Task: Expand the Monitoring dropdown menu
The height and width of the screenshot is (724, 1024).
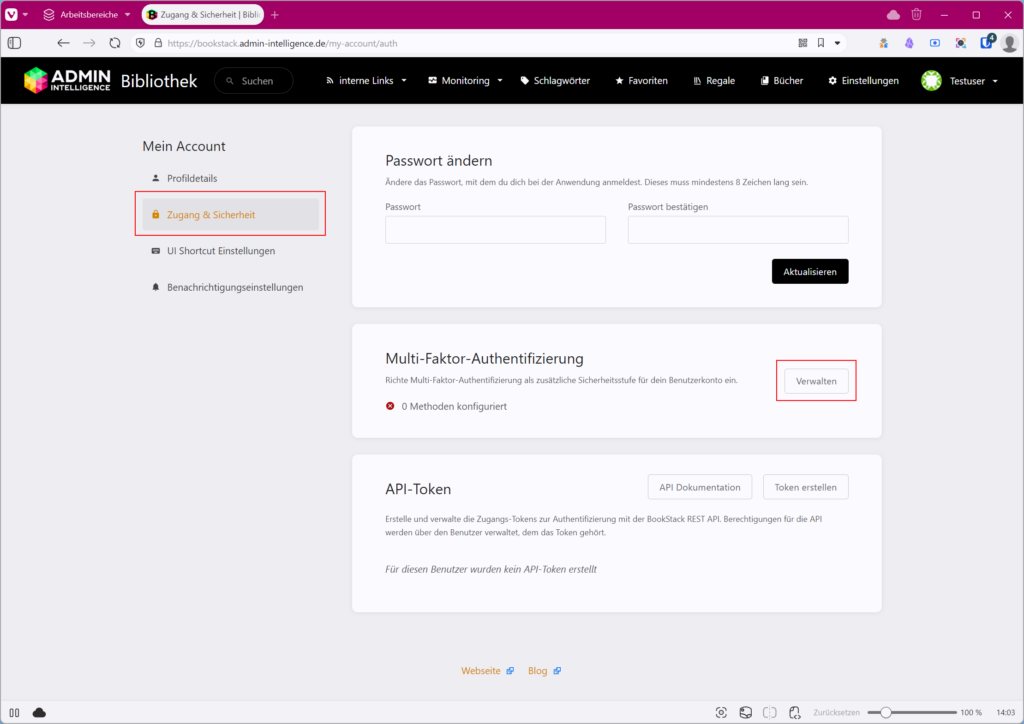Action: pos(465,81)
